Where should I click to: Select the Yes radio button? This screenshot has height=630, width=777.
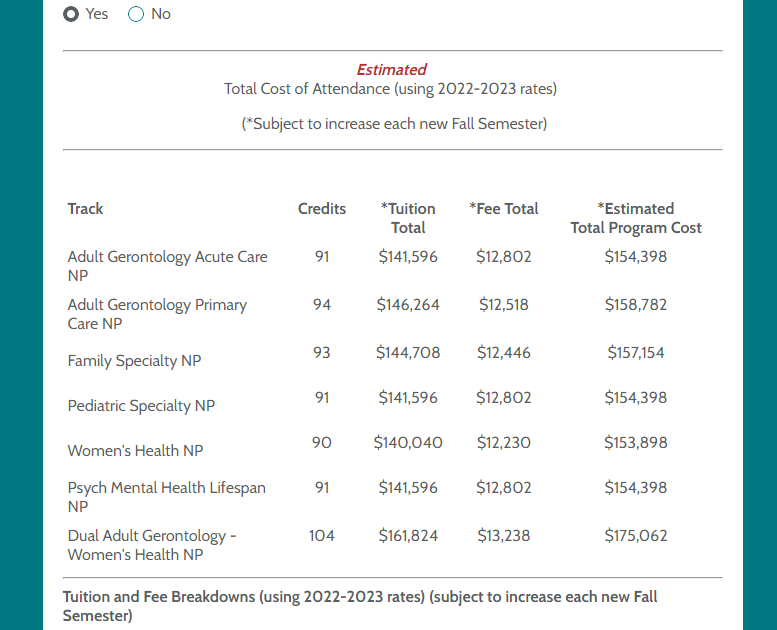point(71,14)
